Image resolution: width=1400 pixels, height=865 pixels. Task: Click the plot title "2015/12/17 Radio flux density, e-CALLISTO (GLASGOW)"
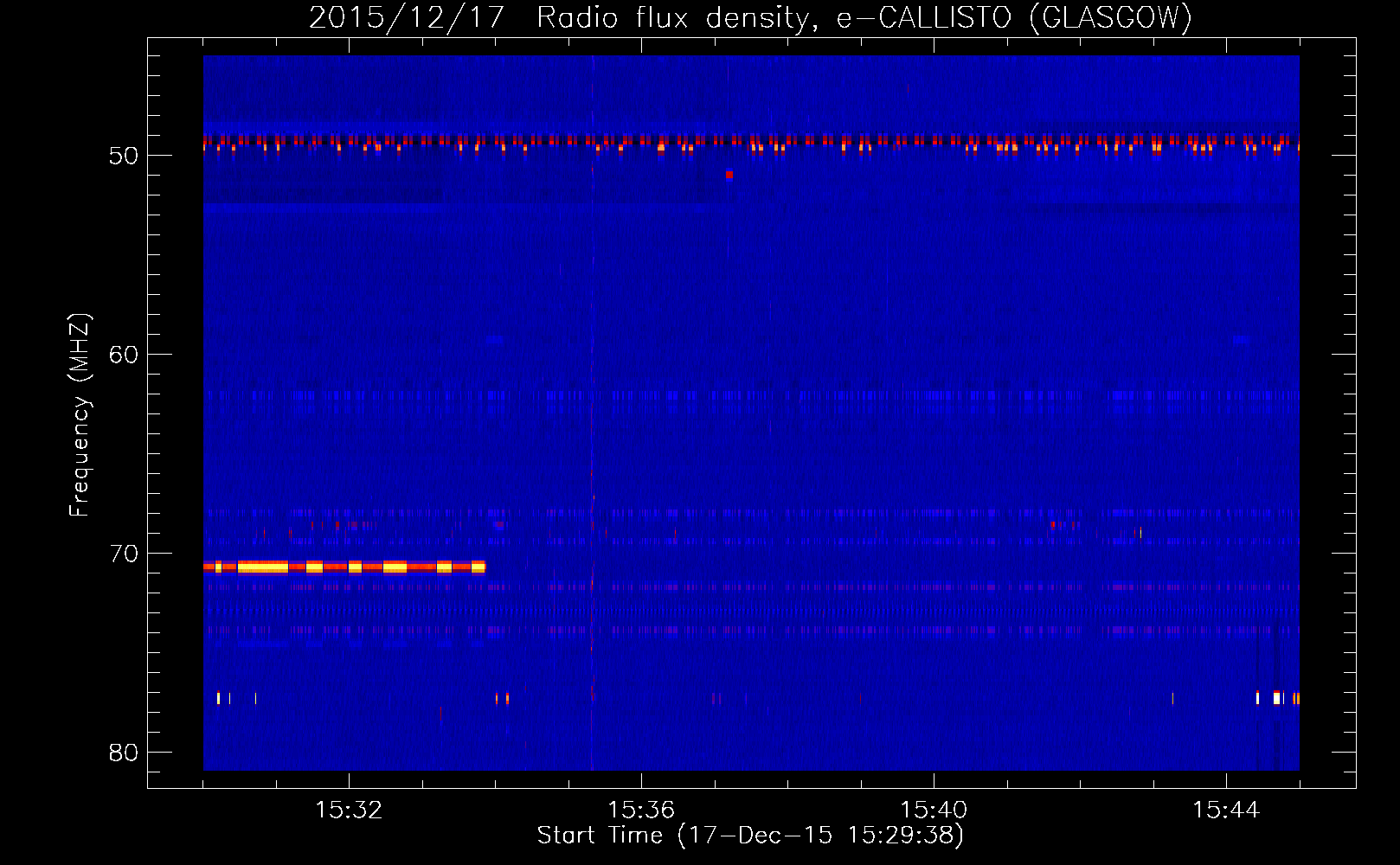click(x=750, y=17)
